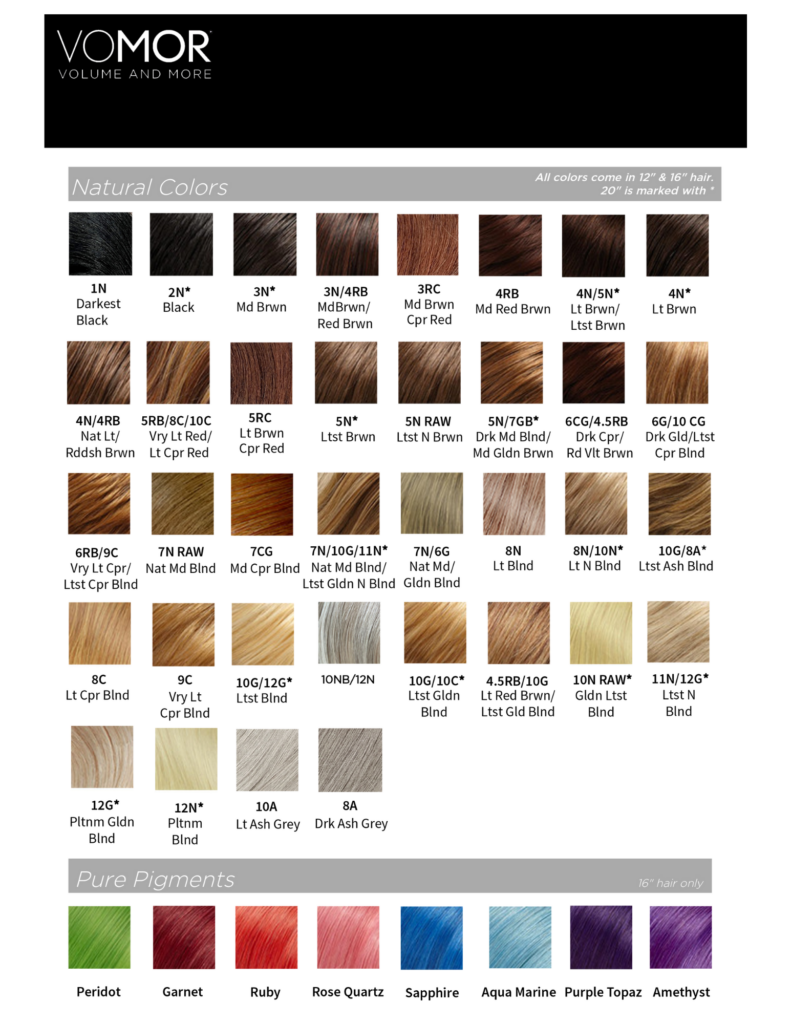Select the 8N/10N* Lt N Blnd swatch
The width and height of the screenshot is (791, 1024).
coord(596,504)
